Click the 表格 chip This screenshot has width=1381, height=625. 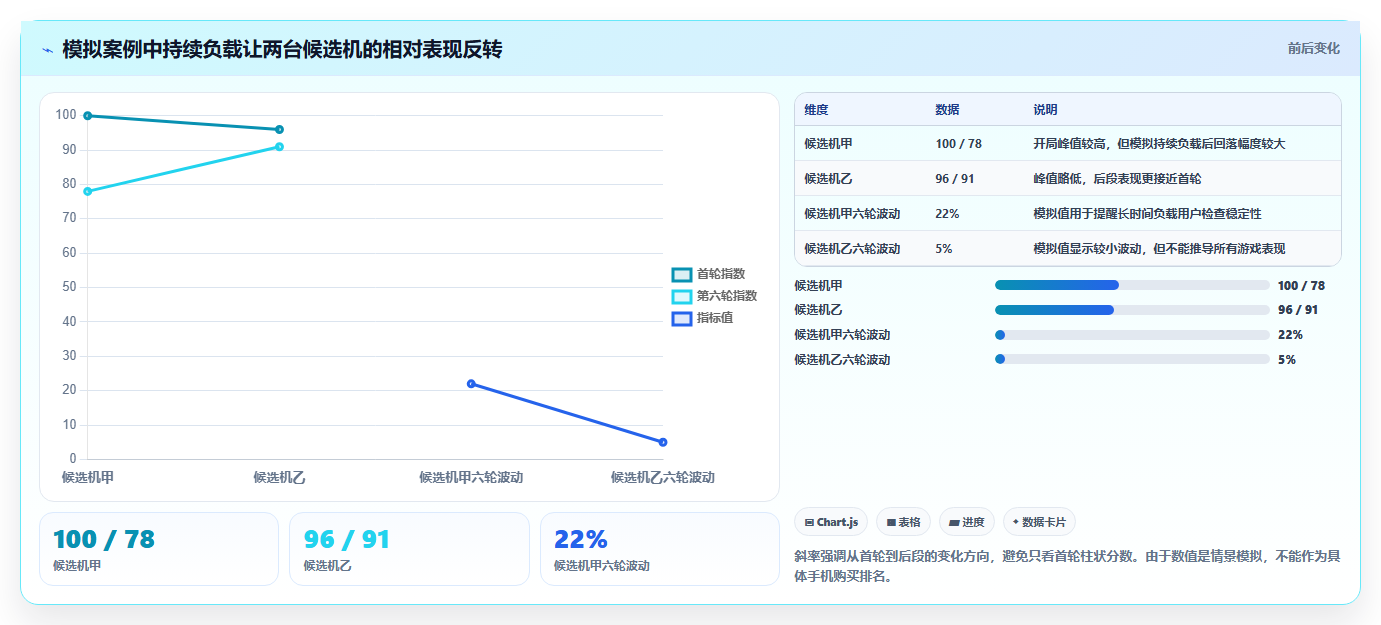point(903,522)
